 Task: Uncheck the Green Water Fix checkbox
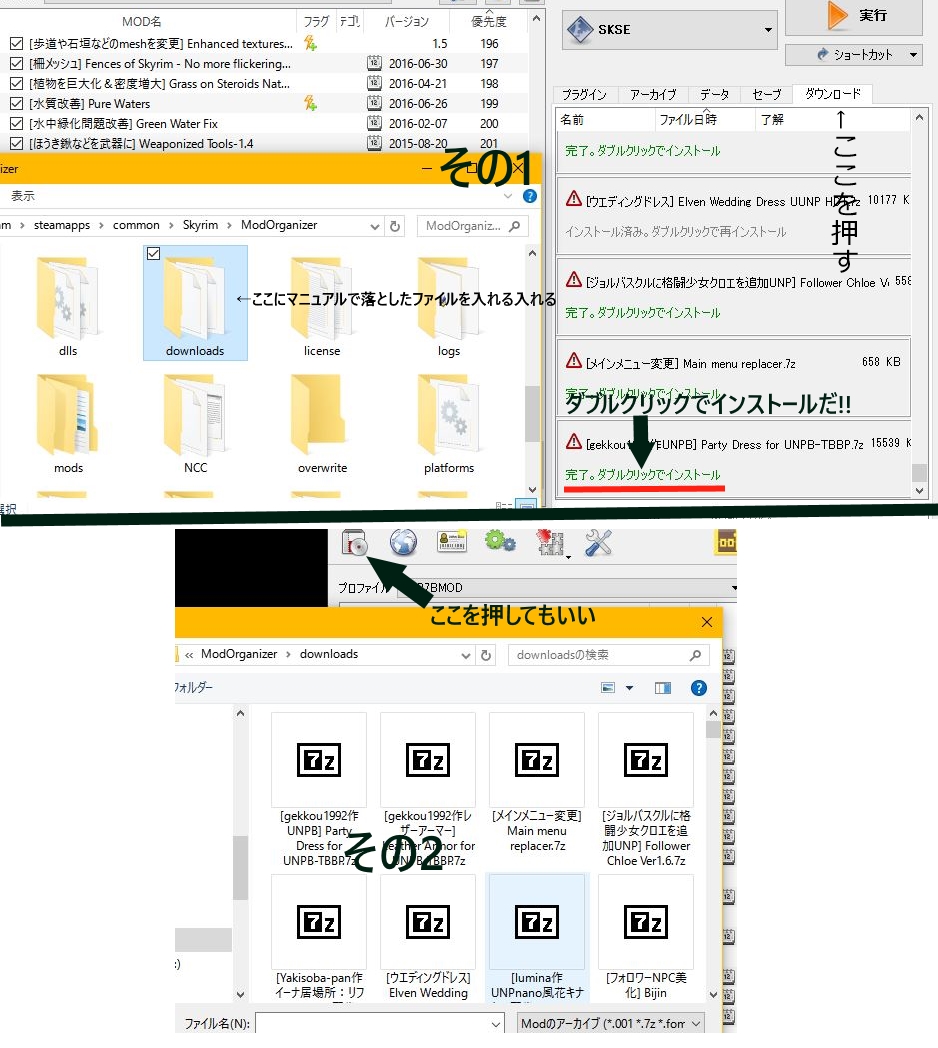point(17,124)
